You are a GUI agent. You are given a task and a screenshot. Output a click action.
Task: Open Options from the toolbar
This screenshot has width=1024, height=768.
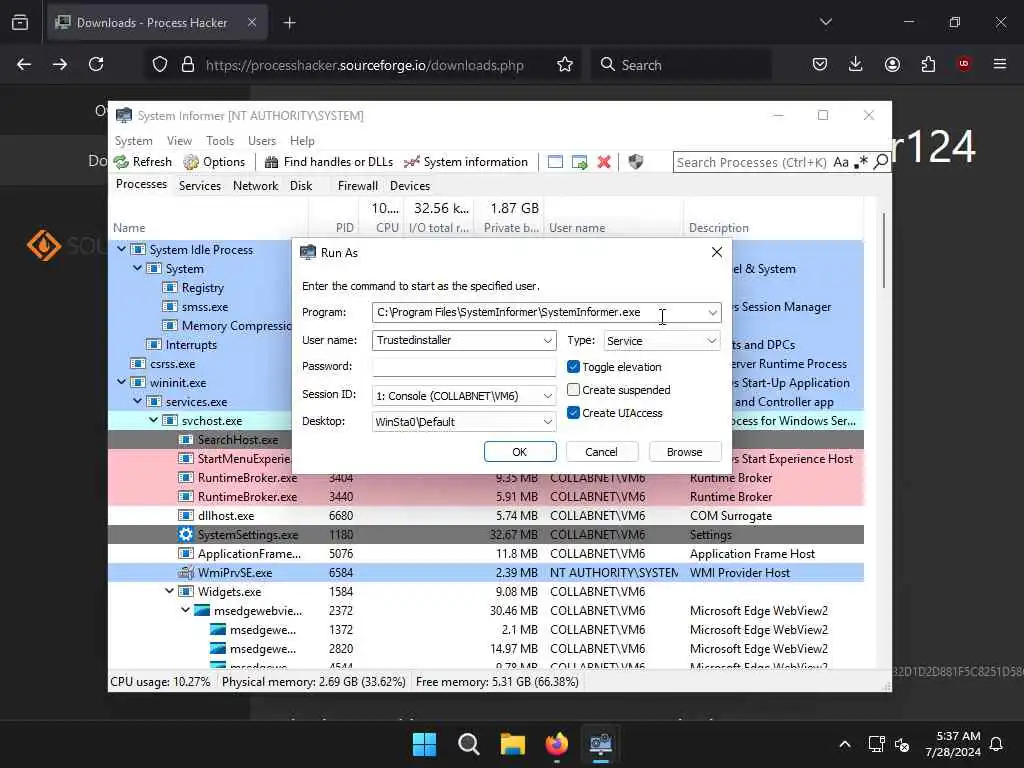(x=214, y=162)
